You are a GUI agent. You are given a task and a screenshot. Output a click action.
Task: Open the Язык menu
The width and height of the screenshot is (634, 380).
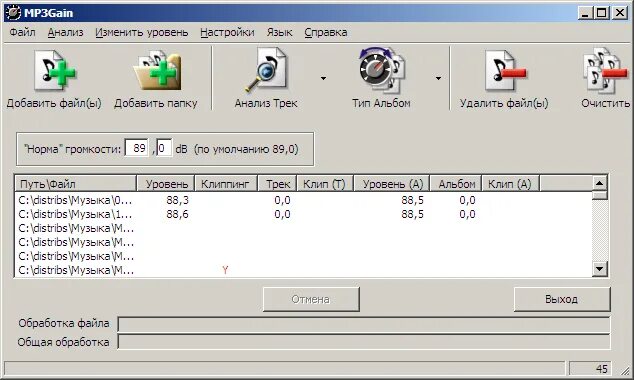tap(279, 32)
